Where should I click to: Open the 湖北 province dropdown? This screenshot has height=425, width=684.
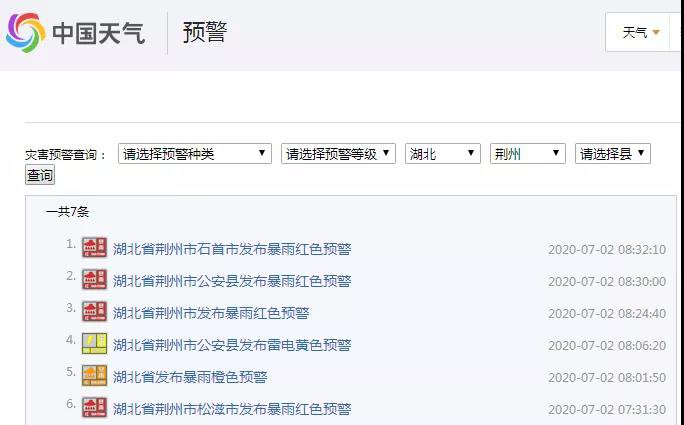point(443,154)
